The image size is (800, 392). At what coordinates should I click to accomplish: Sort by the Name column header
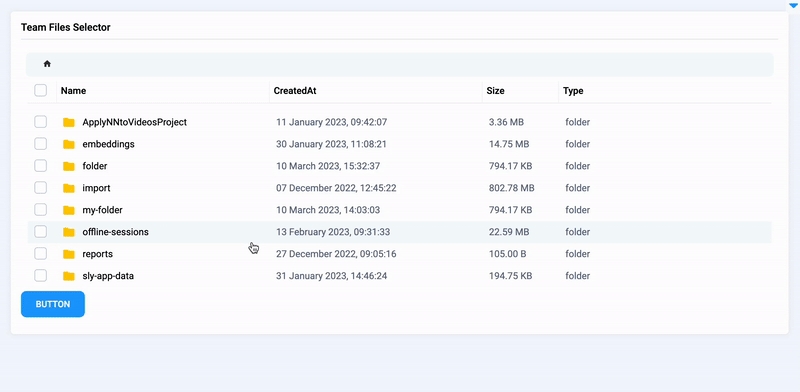pos(73,91)
